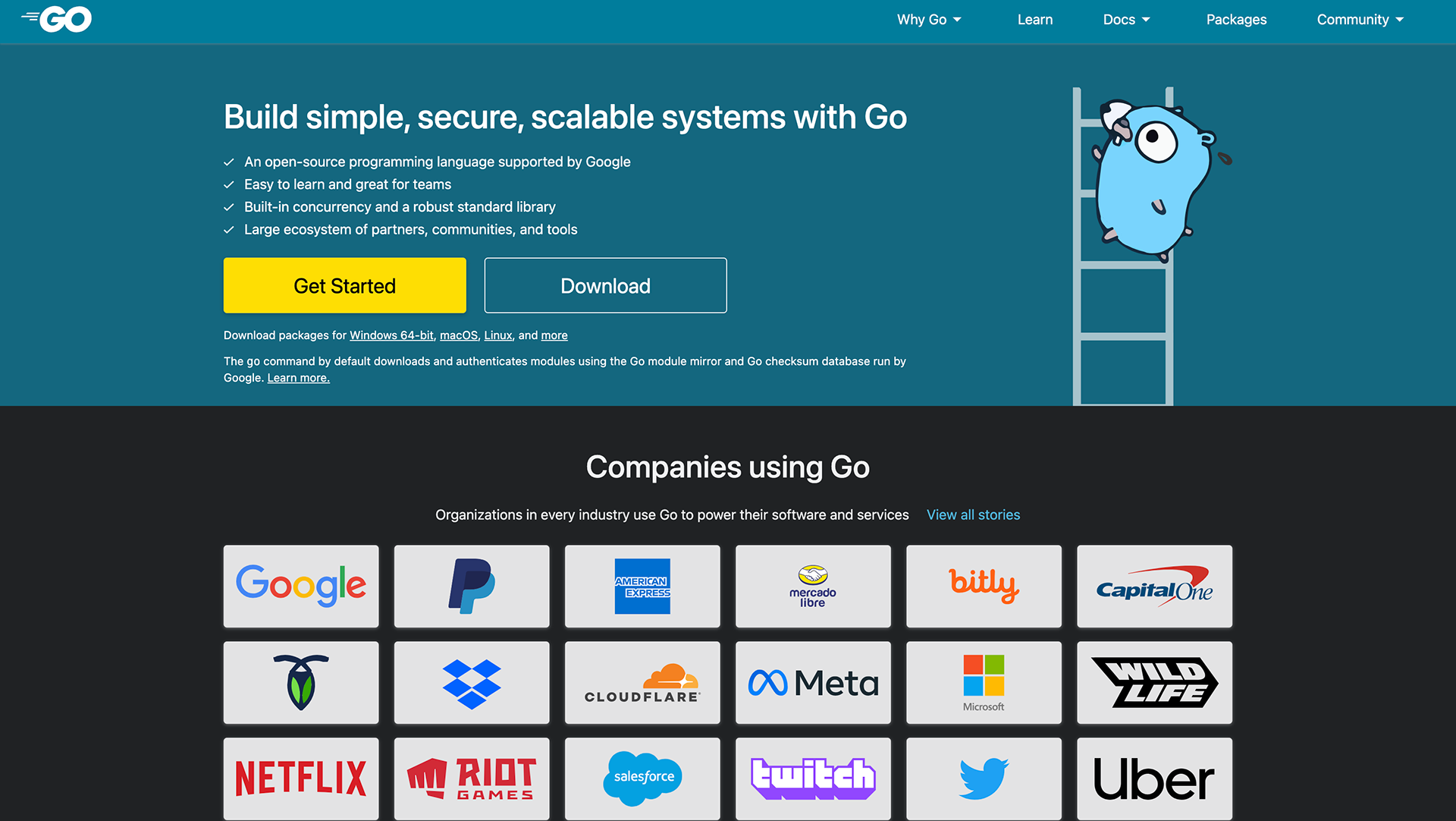Click the Download button
Screen dimensions: 1456x821
(x=605, y=285)
